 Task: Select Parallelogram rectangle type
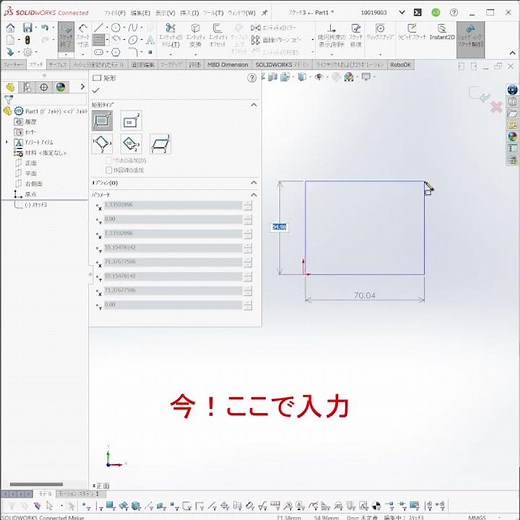(160, 144)
